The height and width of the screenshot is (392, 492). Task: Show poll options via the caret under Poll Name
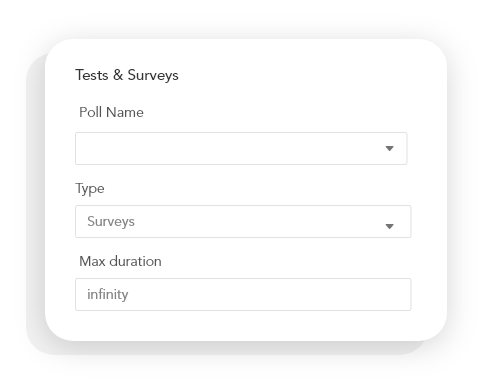(389, 148)
